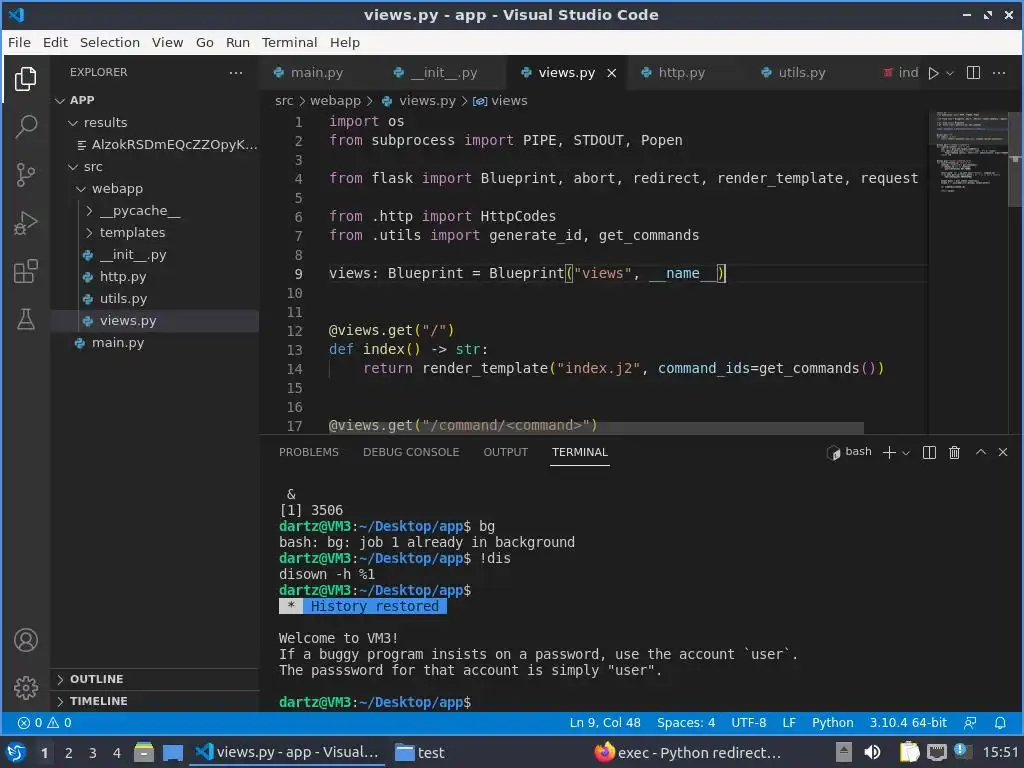Switch to the __init__.py editor tab
This screenshot has height=768, width=1024.
click(x=443, y=72)
